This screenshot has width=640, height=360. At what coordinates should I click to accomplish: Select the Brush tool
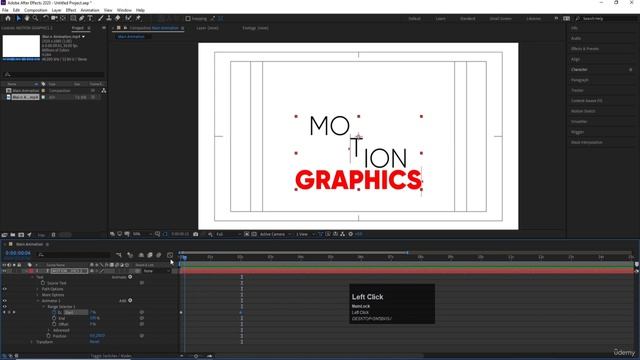[100, 18]
